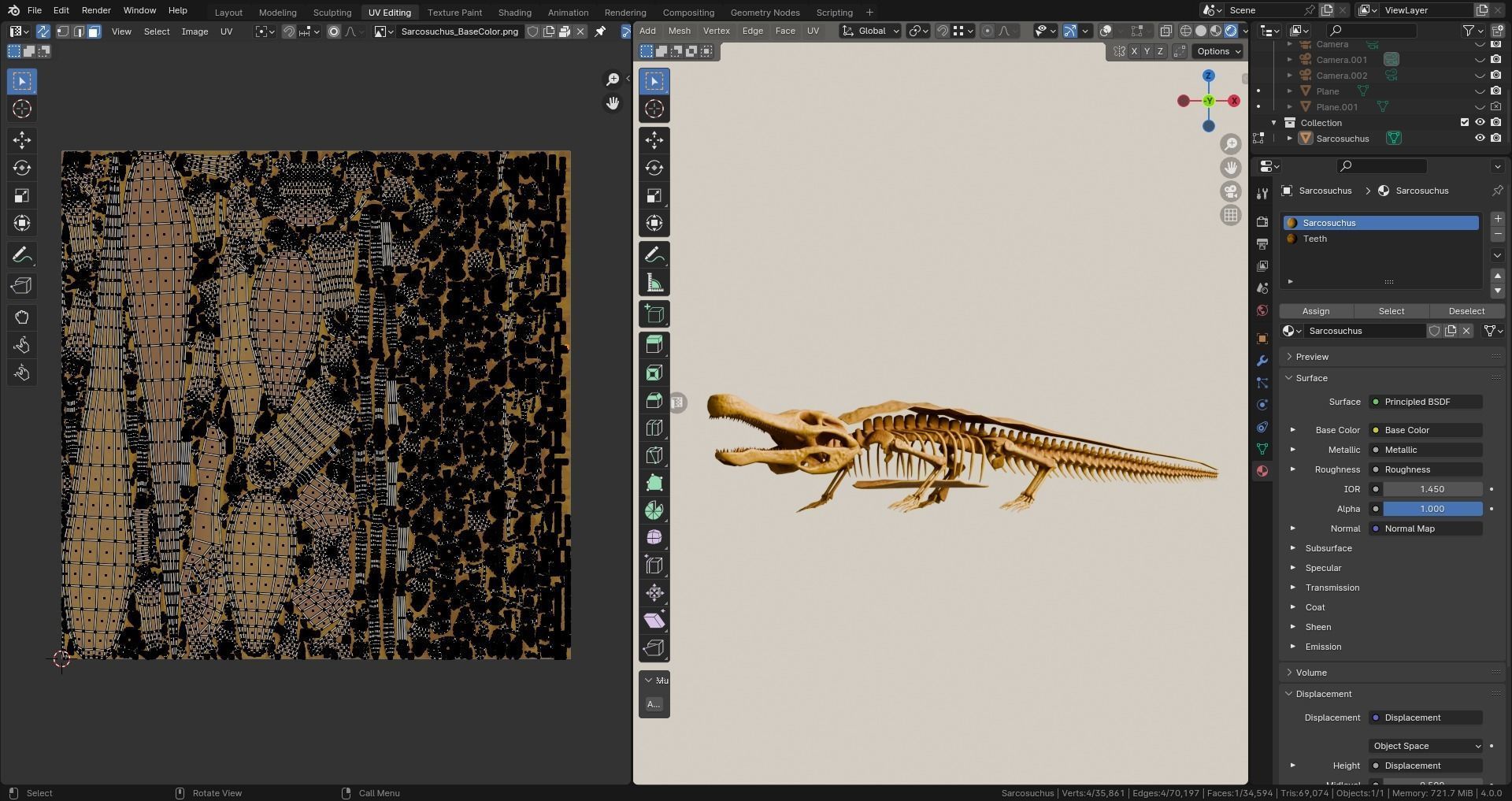Adjust the IOR value field
The width and height of the screenshot is (1512, 801).
coord(1432,489)
